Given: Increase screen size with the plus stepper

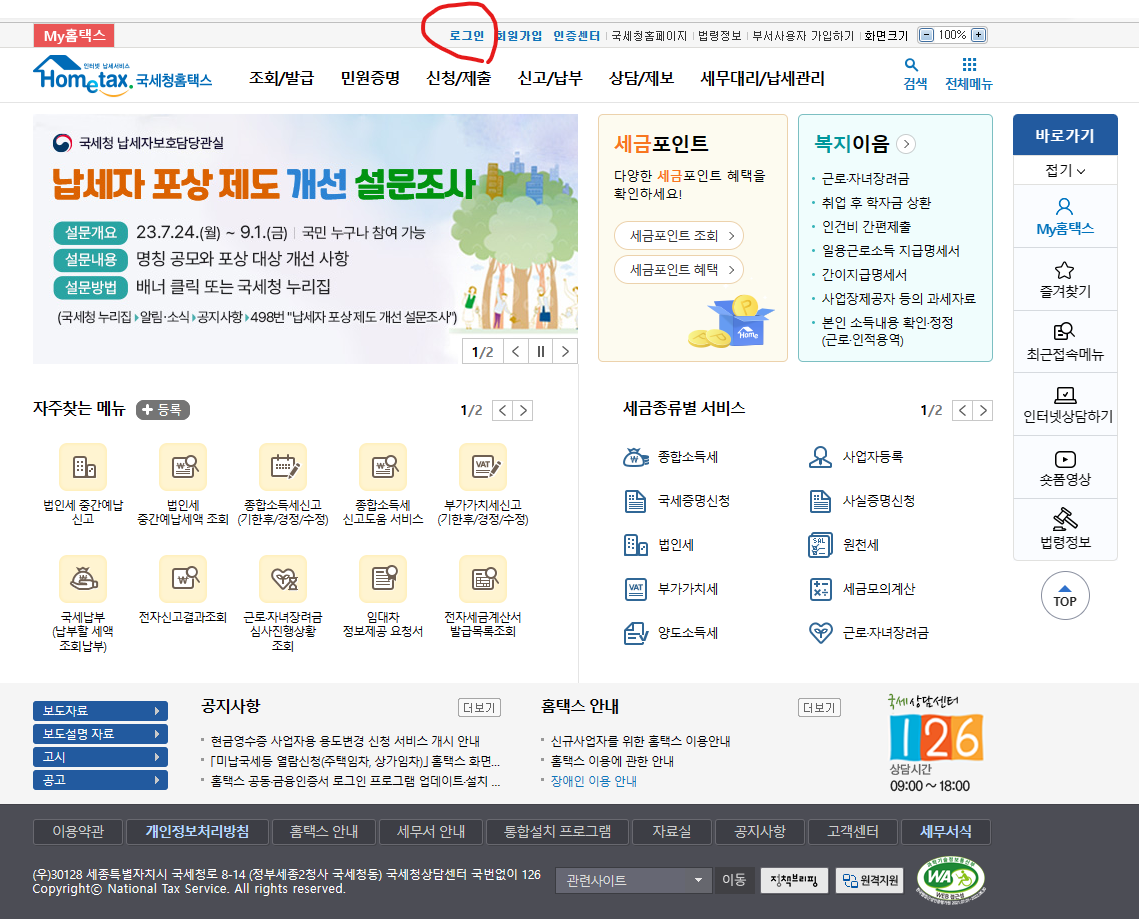Looking at the screenshot, I should tap(978, 32).
